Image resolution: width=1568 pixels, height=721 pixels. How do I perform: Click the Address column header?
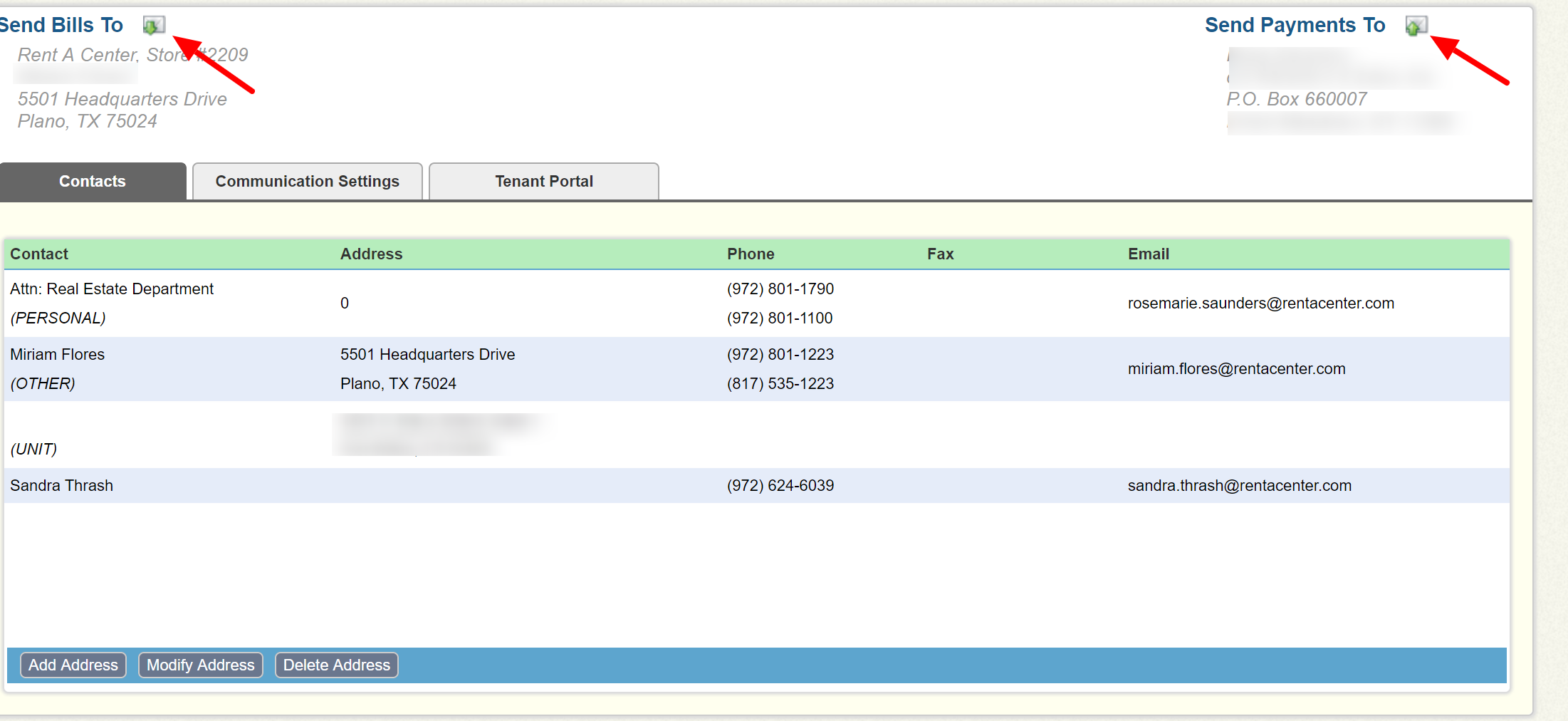pos(371,254)
